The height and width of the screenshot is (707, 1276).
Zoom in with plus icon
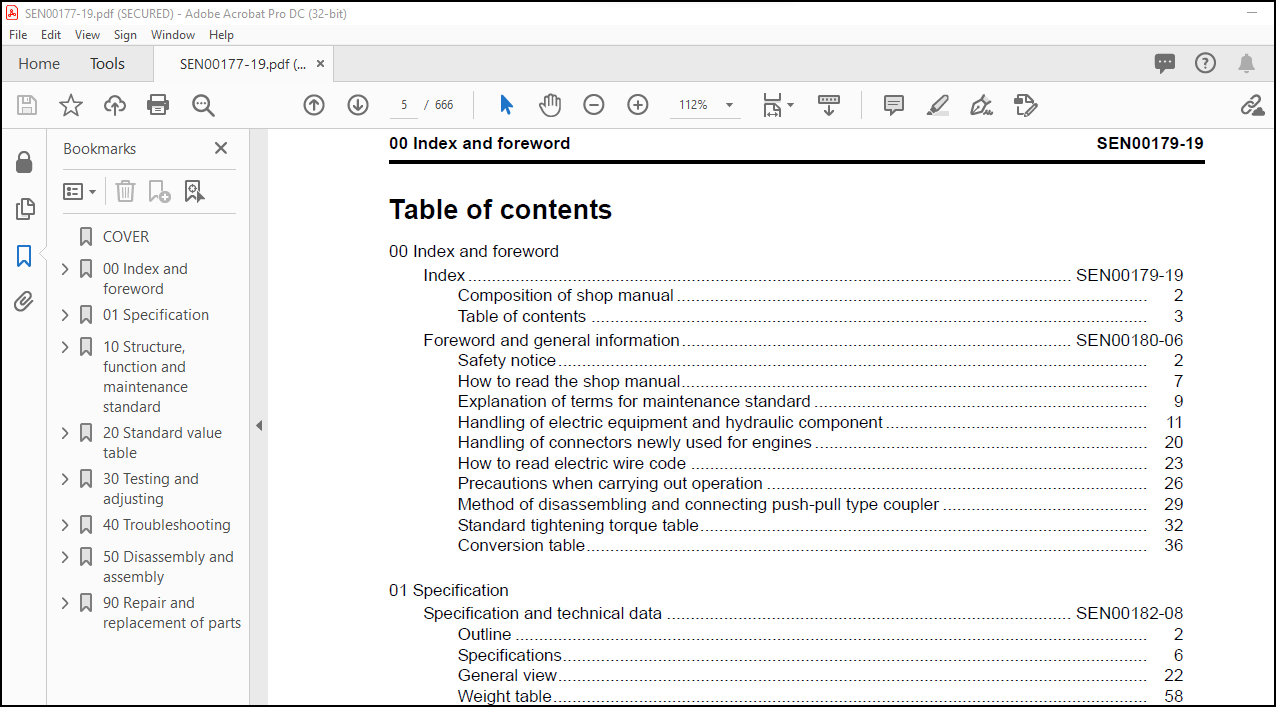point(638,105)
